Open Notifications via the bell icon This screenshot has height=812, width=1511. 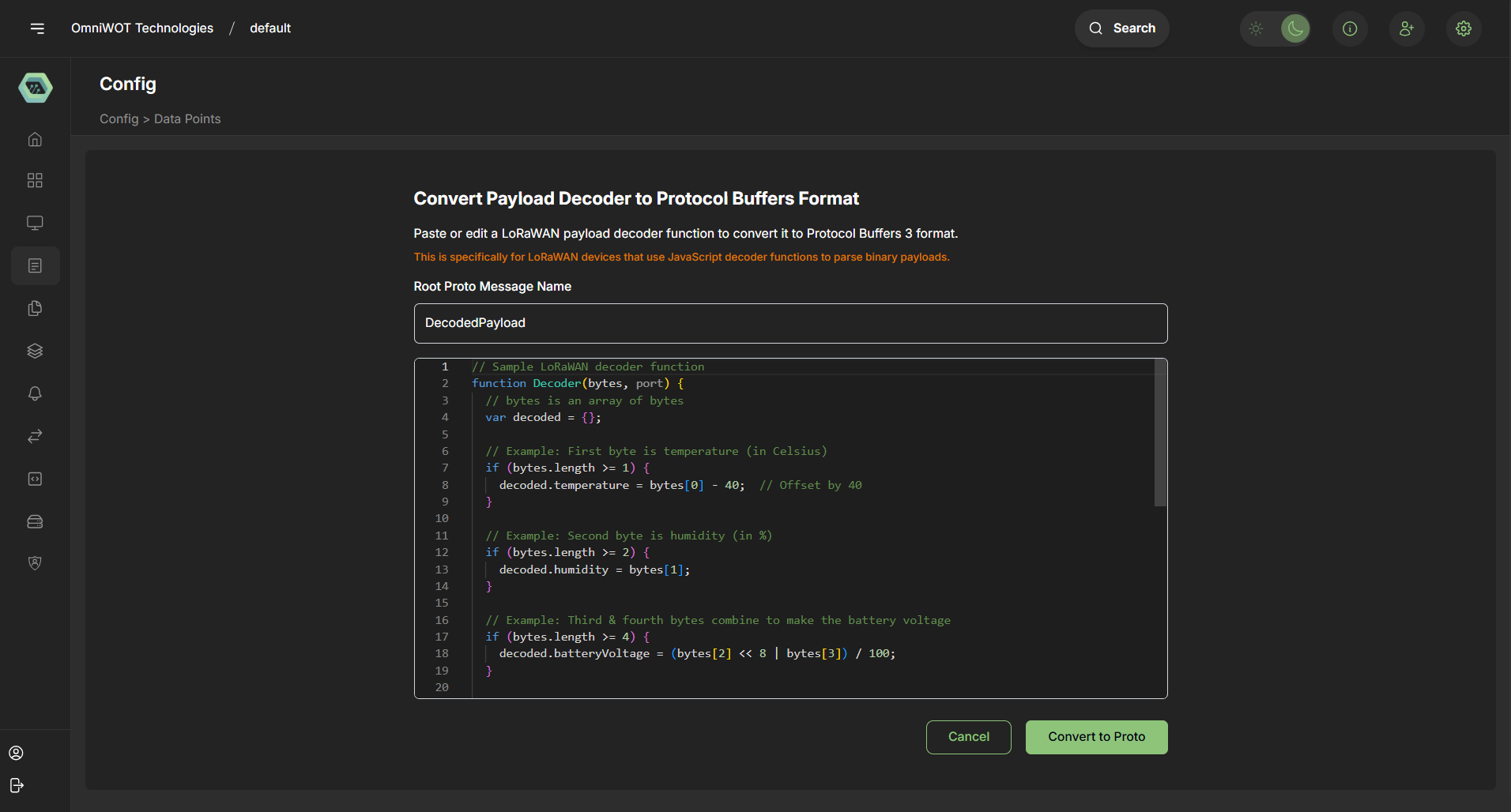35,393
